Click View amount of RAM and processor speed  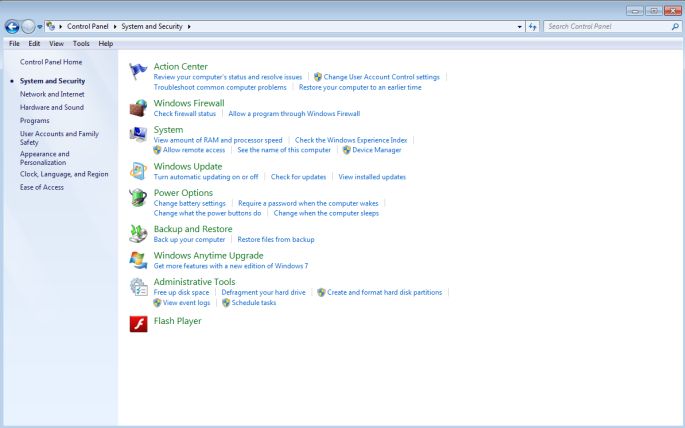click(x=218, y=140)
